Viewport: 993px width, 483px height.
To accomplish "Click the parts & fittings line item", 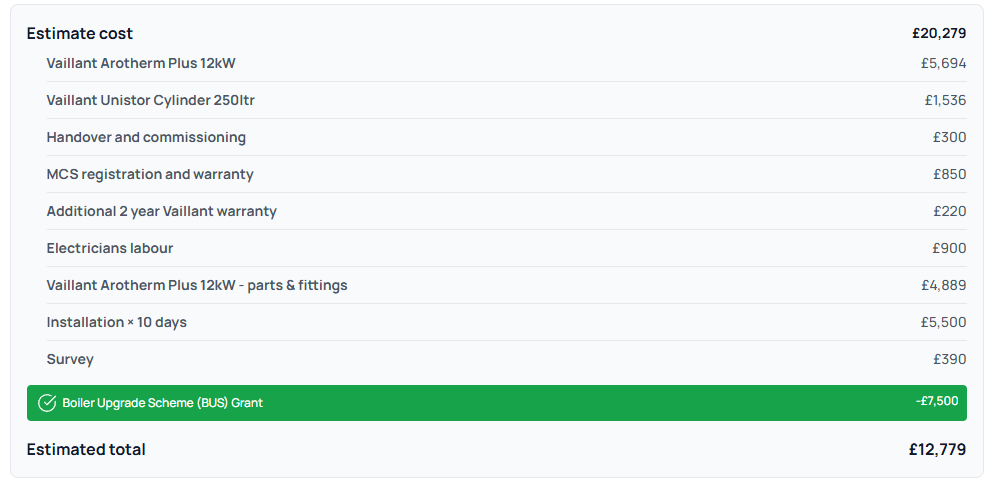I will click(197, 285).
